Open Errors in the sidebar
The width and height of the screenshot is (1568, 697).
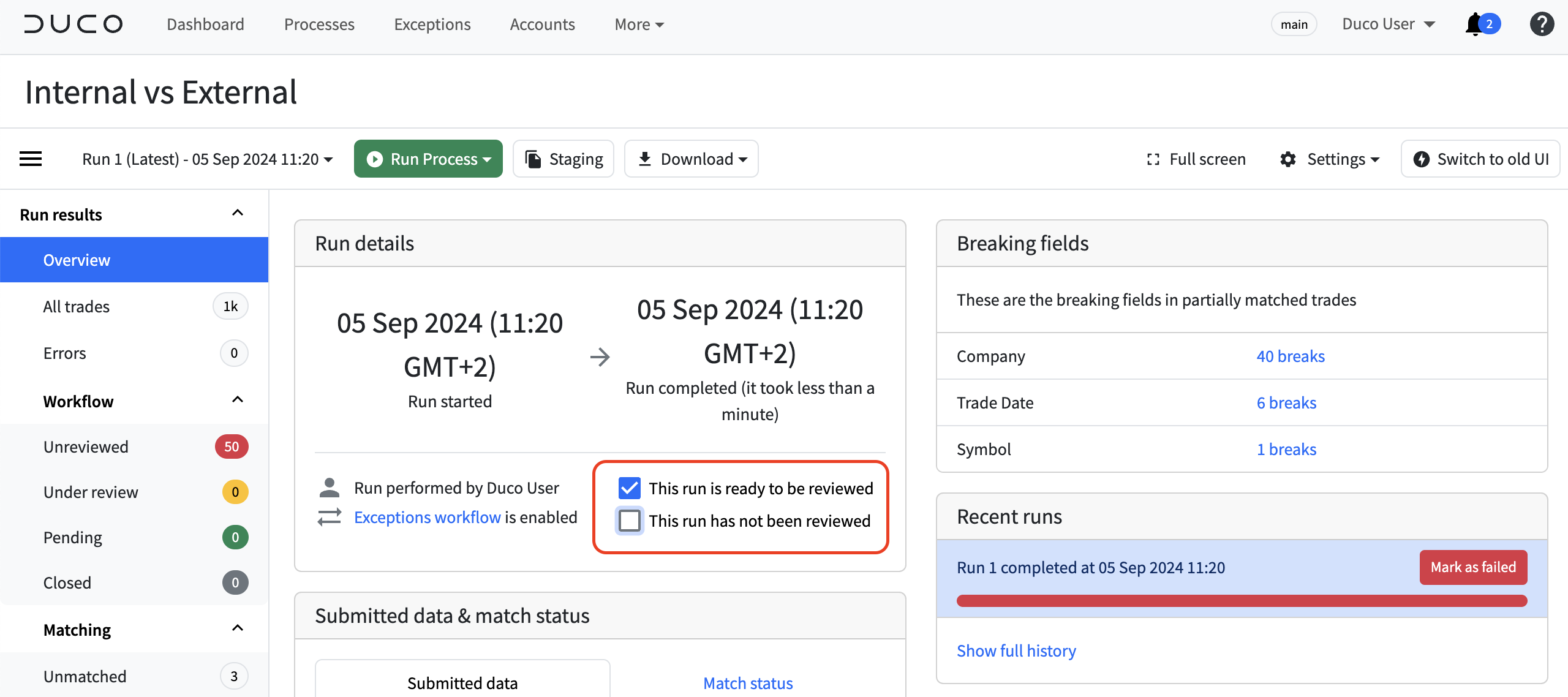134,353
